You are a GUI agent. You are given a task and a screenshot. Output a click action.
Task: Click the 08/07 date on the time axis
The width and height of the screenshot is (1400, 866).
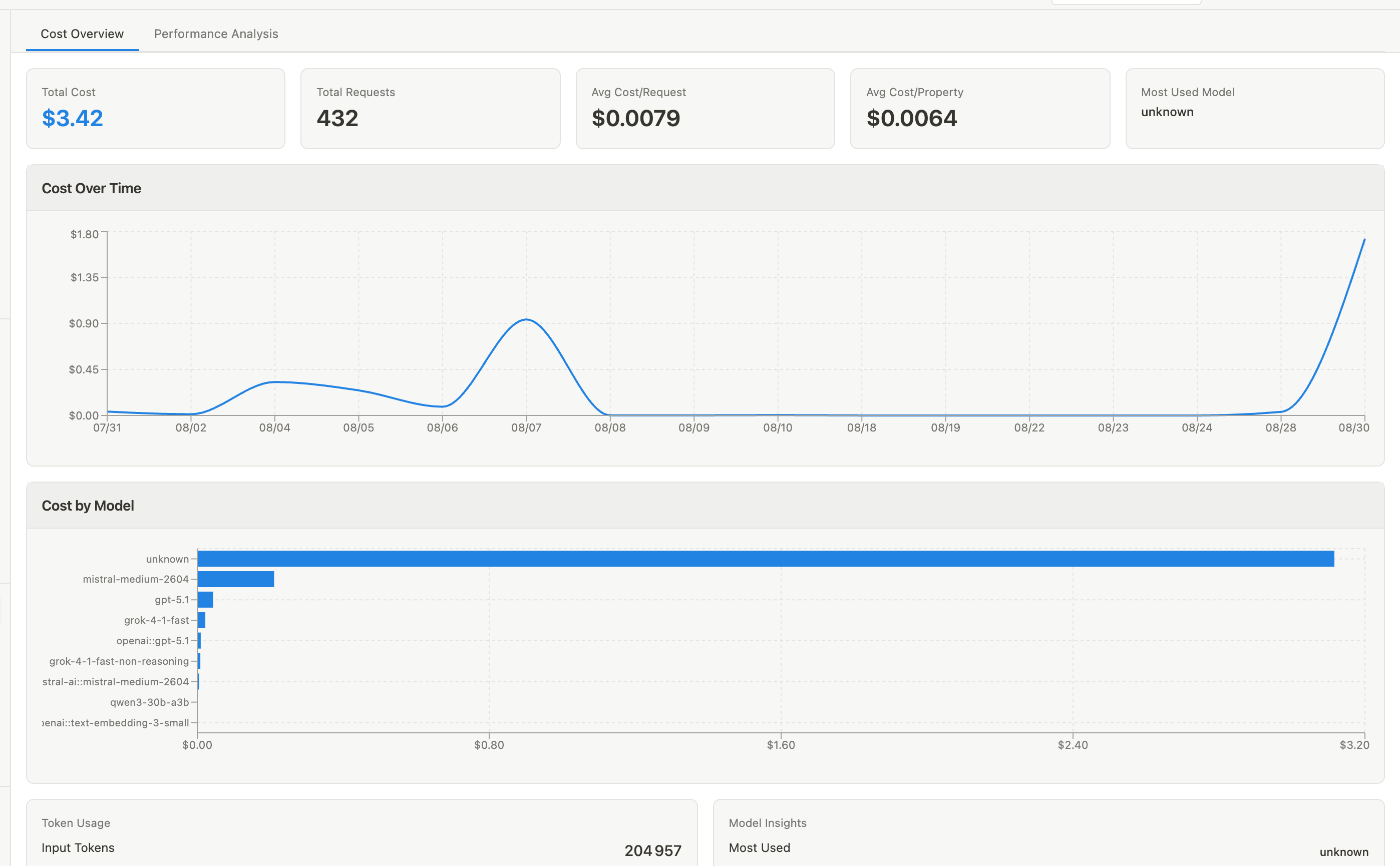point(526,427)
